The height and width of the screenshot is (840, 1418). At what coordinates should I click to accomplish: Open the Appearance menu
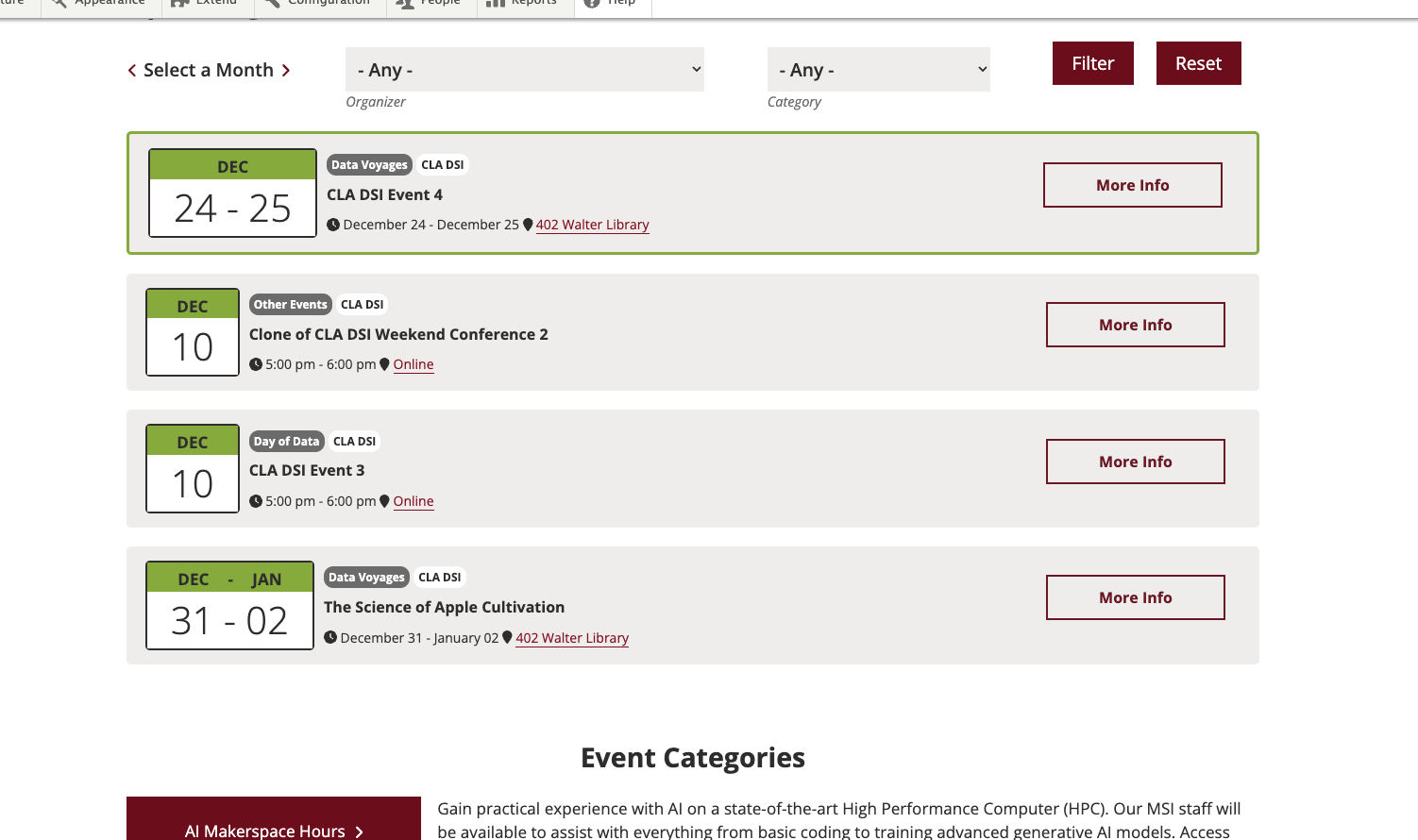(99, 3)
